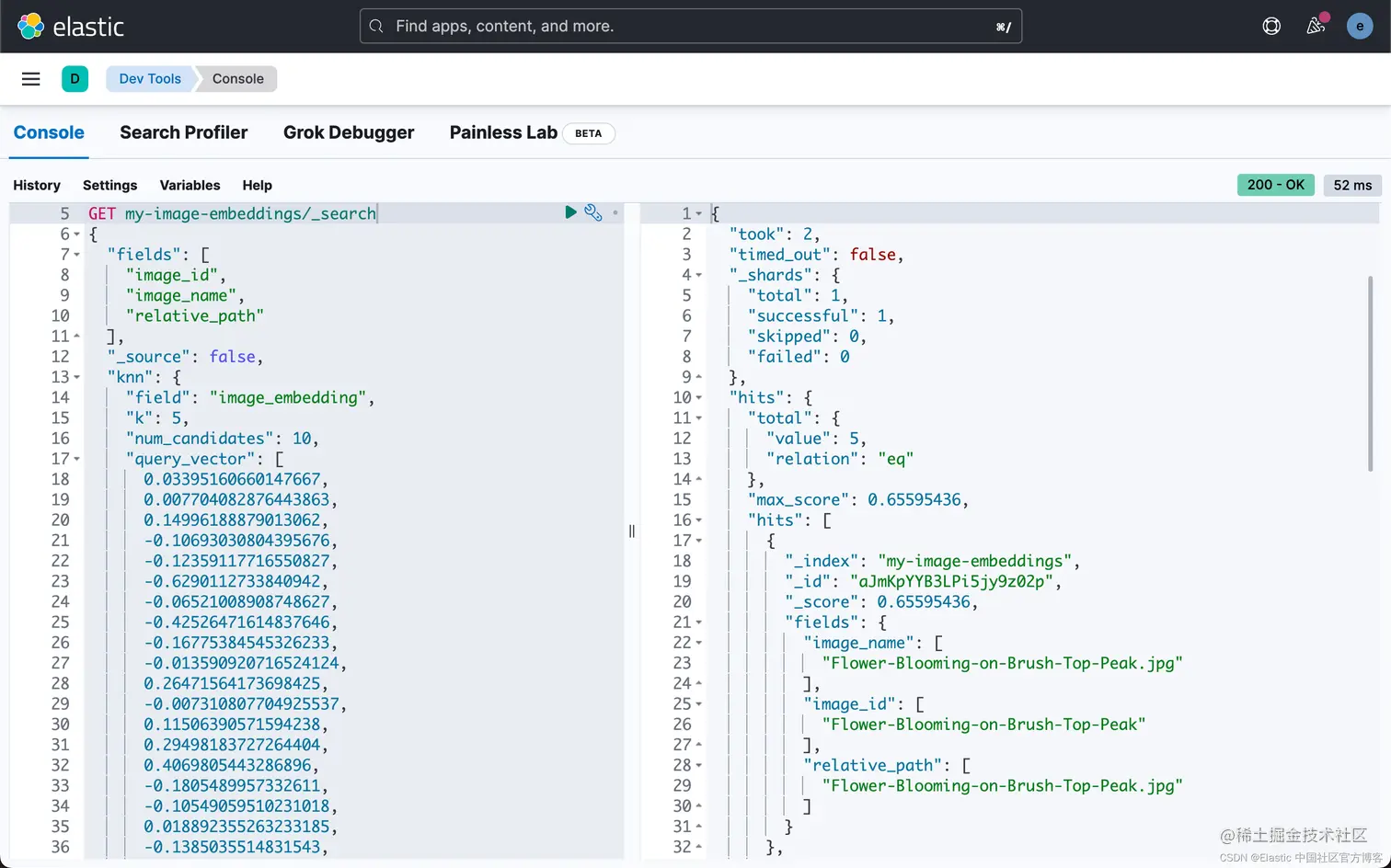Collapse response fields object on line 21
1391x868 pixels.
click(699, 622)
